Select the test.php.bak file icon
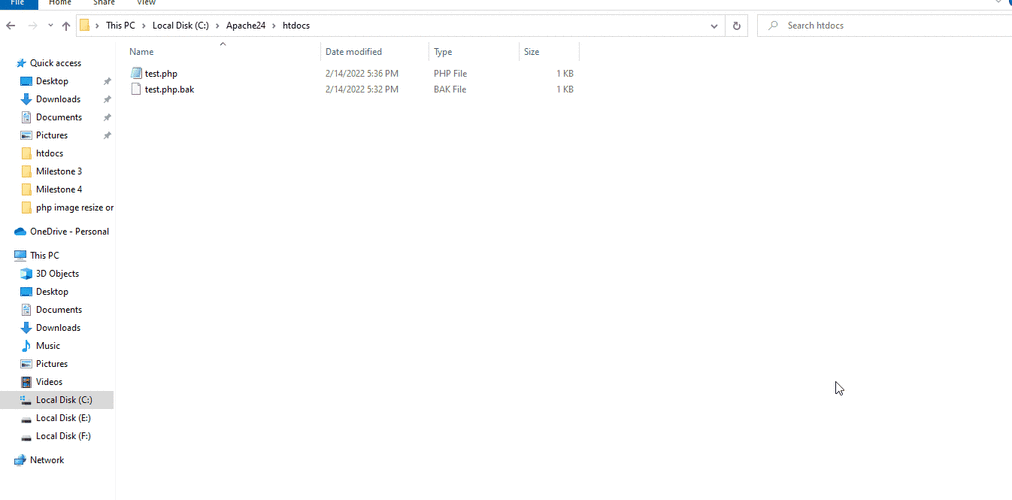This screenshot has height=500, width=1012. [x=136, y=89]
